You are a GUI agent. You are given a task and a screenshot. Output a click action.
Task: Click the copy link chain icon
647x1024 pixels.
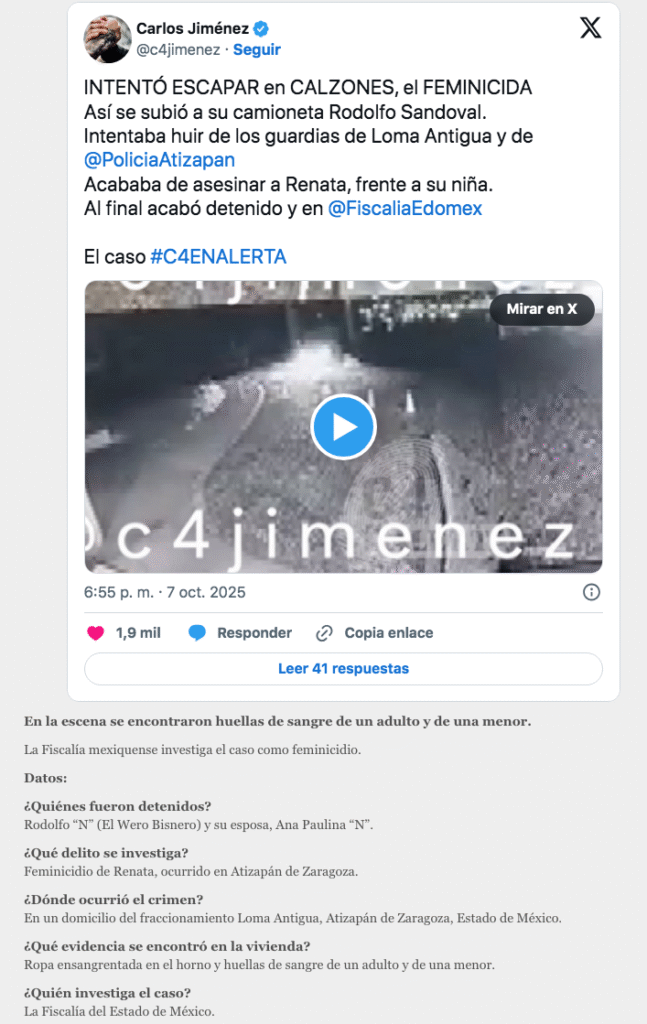(324, 633)
